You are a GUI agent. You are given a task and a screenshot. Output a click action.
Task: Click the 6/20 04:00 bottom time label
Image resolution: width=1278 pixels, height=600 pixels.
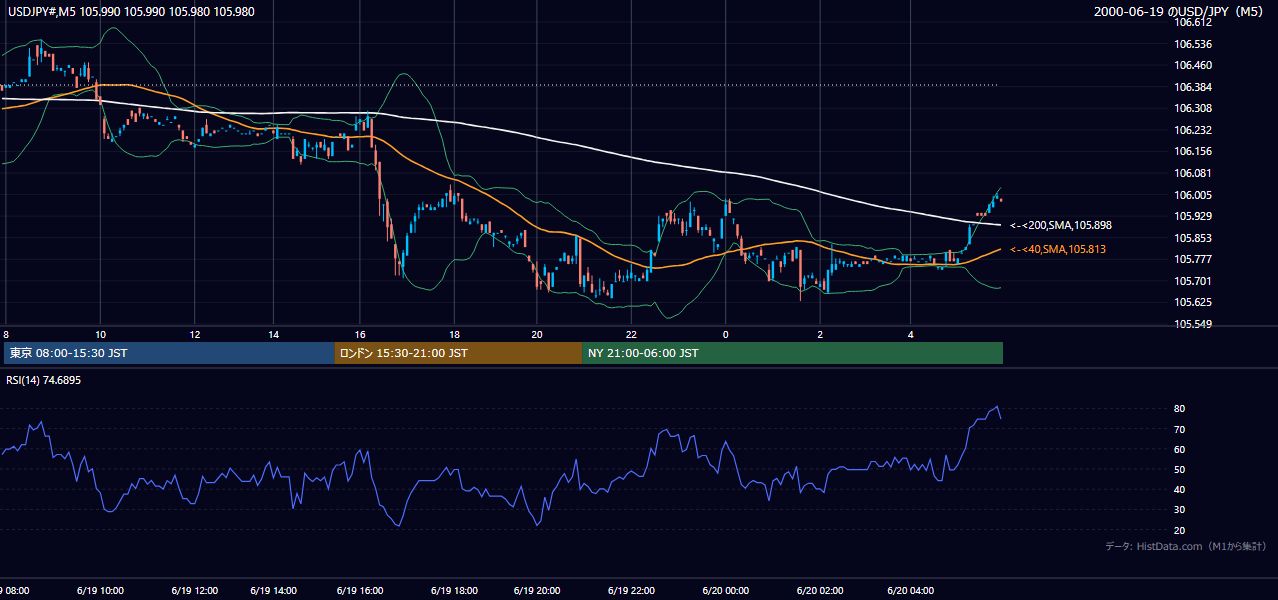click(x=910, y=590)
